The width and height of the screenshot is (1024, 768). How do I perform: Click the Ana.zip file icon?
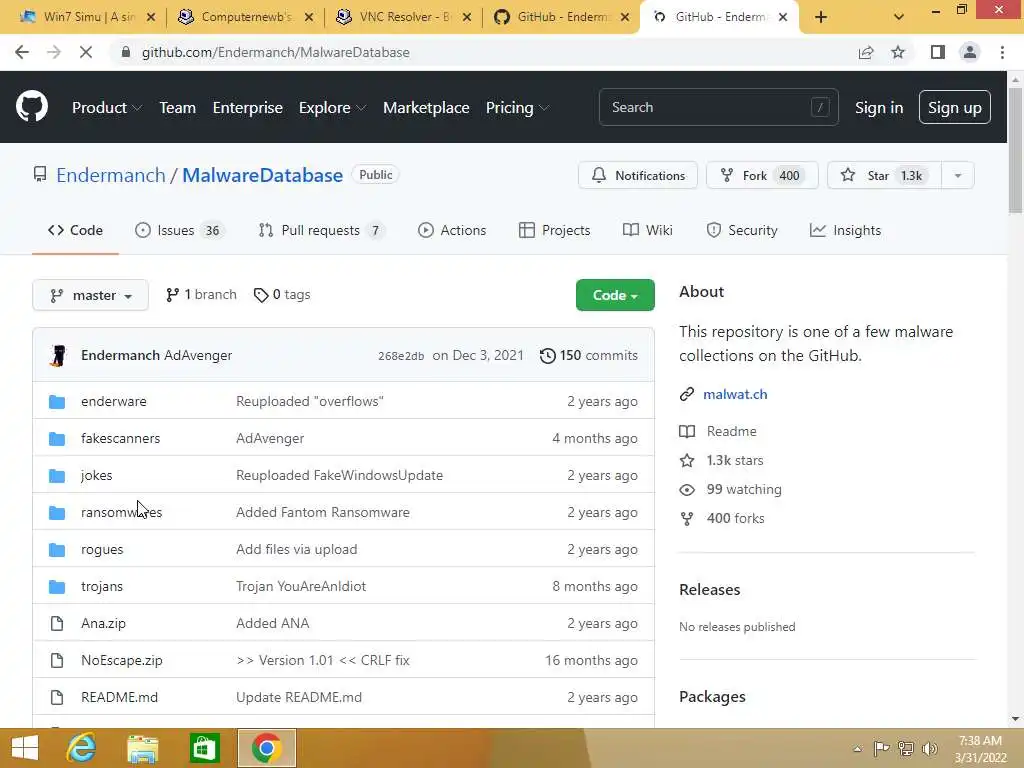tap(57, 624)
